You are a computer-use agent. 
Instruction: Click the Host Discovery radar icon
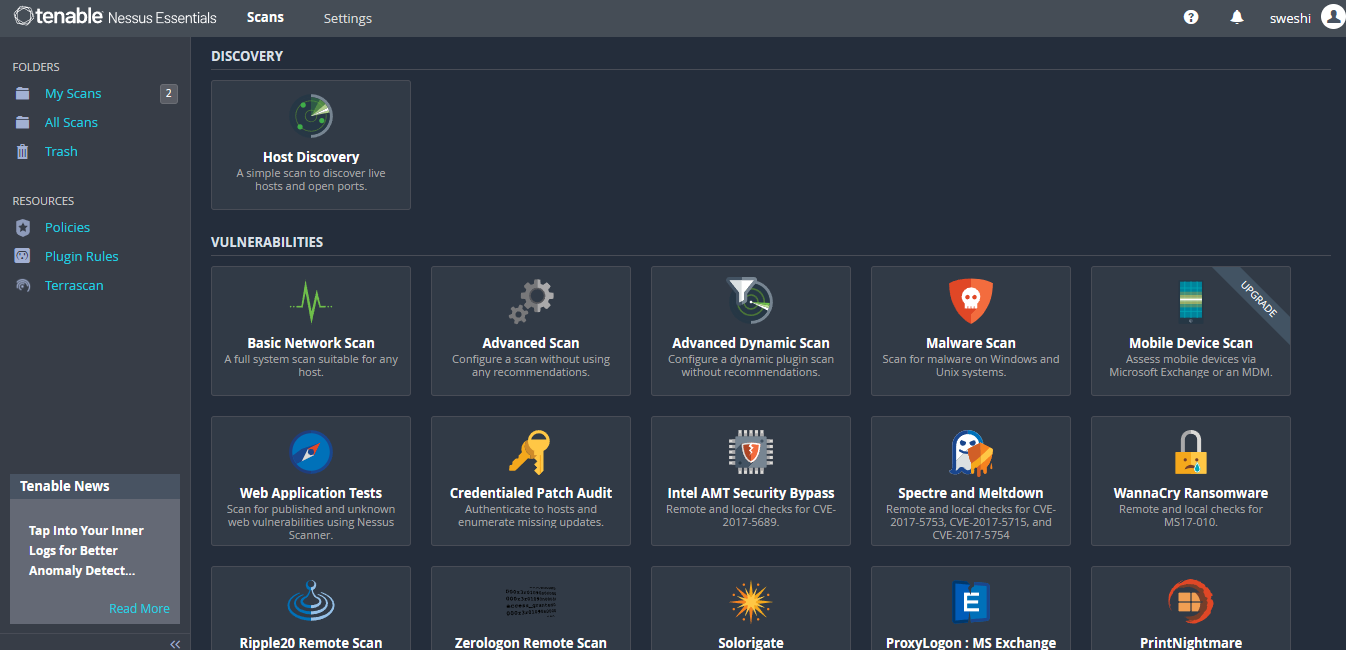[310, 117]
